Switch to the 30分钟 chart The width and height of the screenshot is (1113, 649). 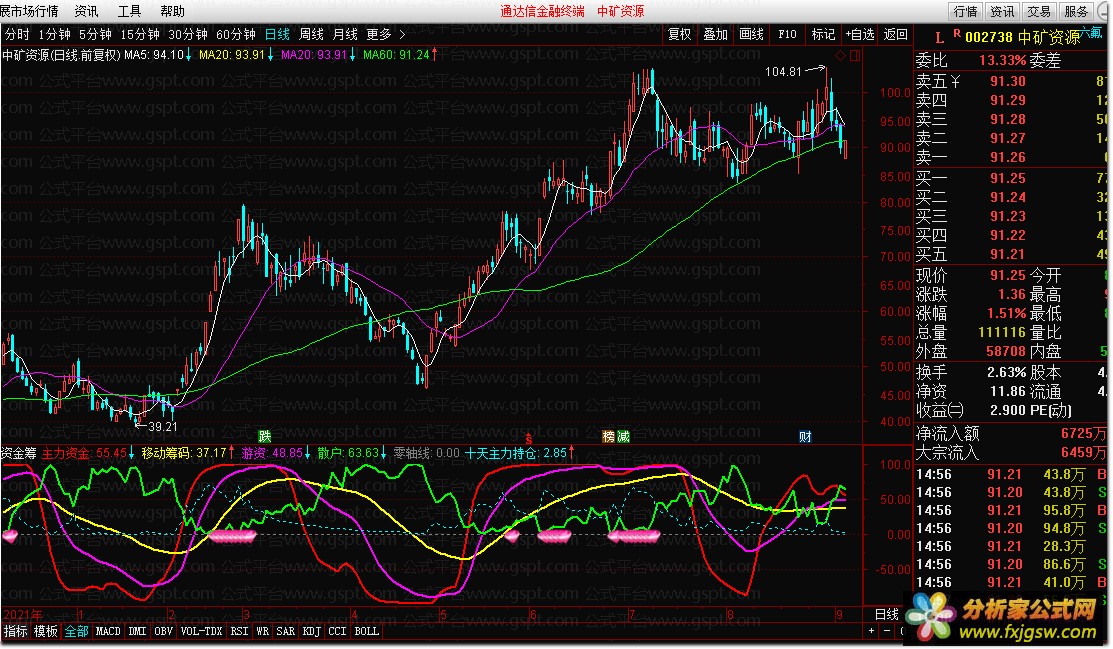[x=187, y=34]
